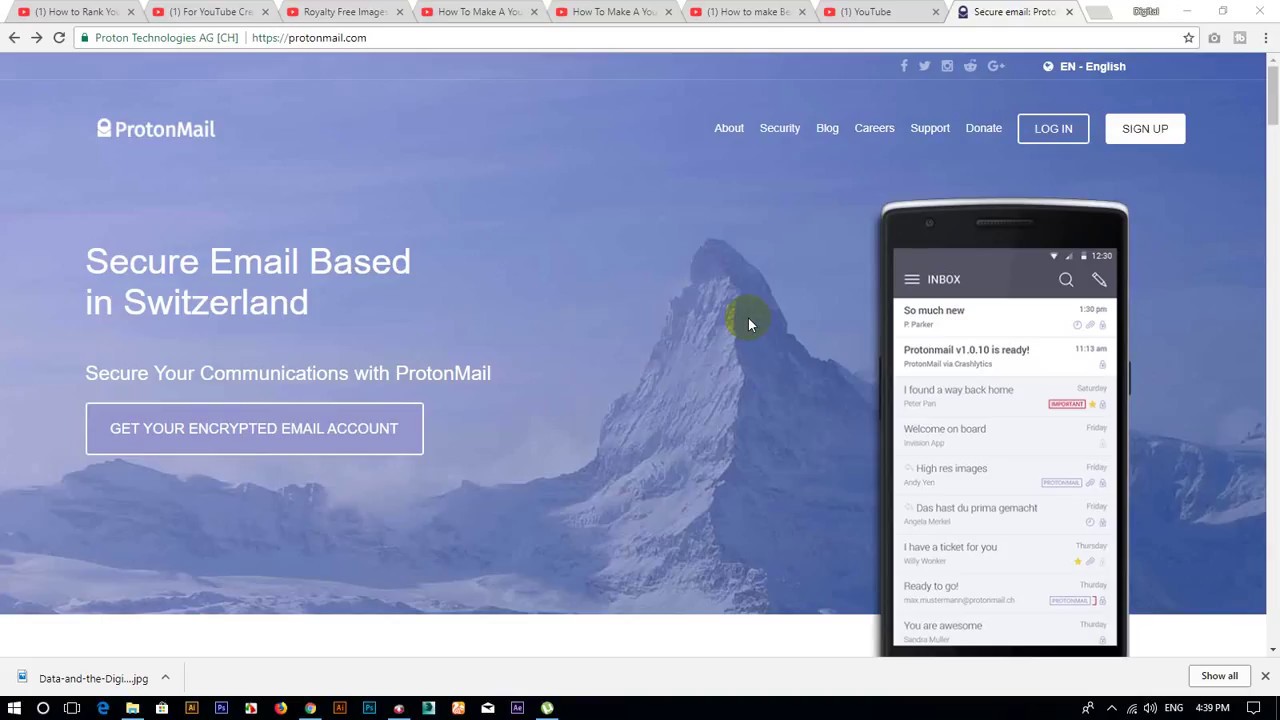The width and height of the screenshot is (1280, 720).
Task: Open the Donate link
Action: point(984,128)
